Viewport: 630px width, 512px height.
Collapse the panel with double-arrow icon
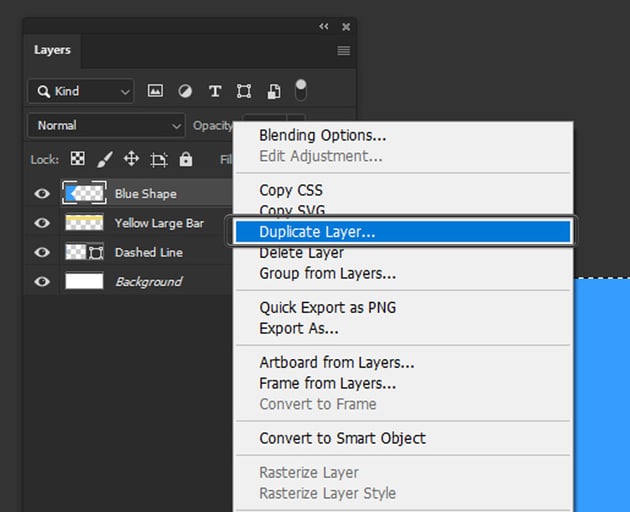click(324, 27)
